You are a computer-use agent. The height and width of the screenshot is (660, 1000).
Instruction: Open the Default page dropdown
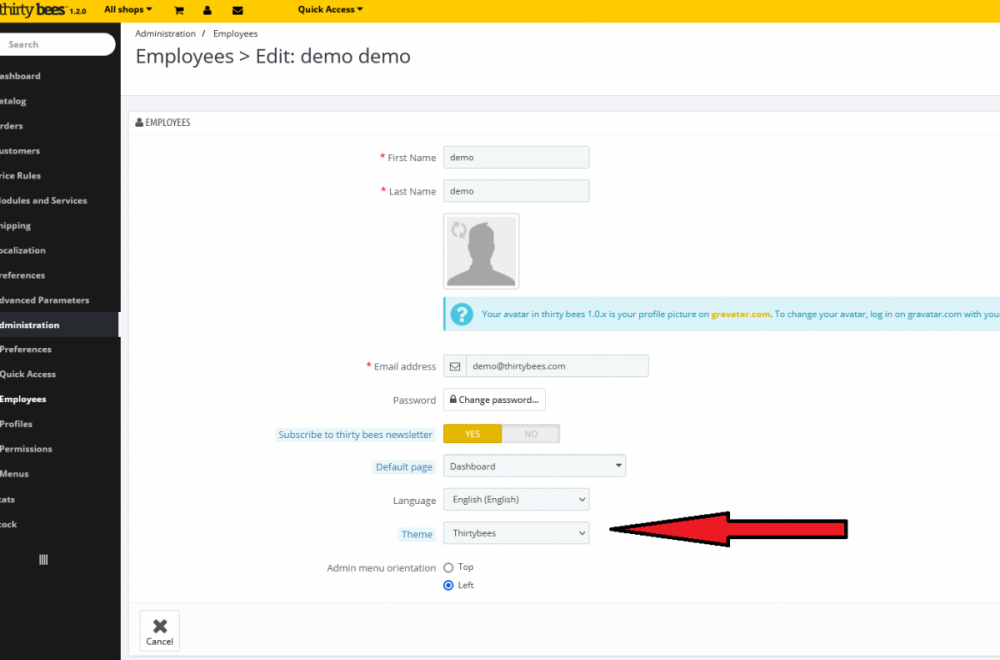point(534,466)
